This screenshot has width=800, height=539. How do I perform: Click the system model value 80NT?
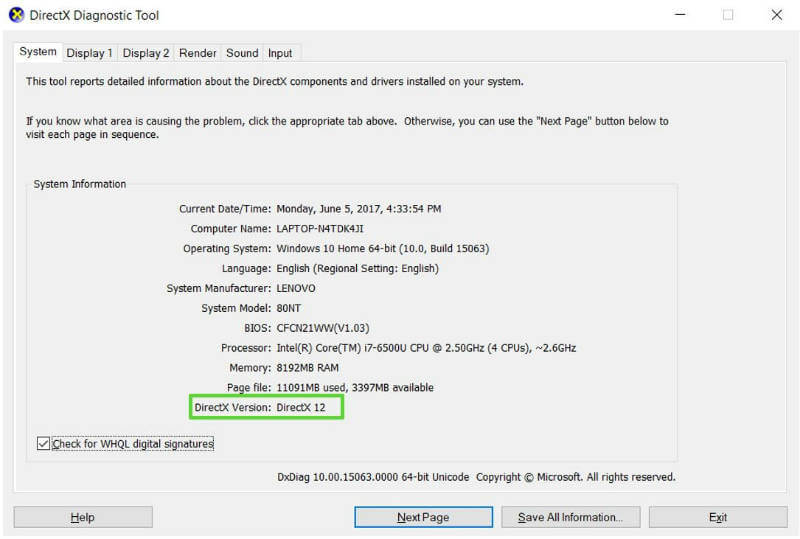tap(289, 308)
